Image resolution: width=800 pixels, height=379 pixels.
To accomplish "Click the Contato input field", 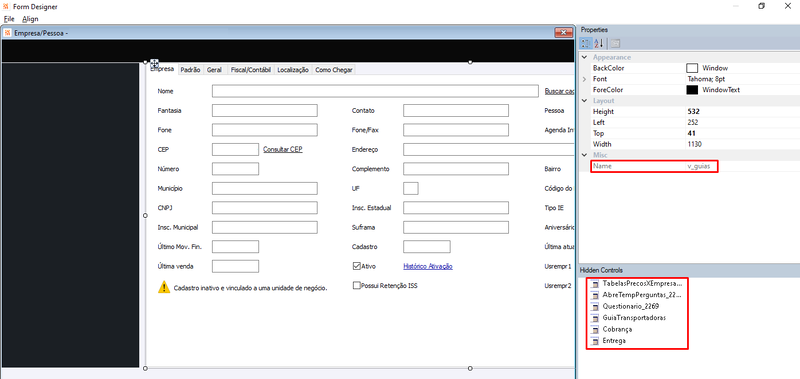I will point(456,111).
